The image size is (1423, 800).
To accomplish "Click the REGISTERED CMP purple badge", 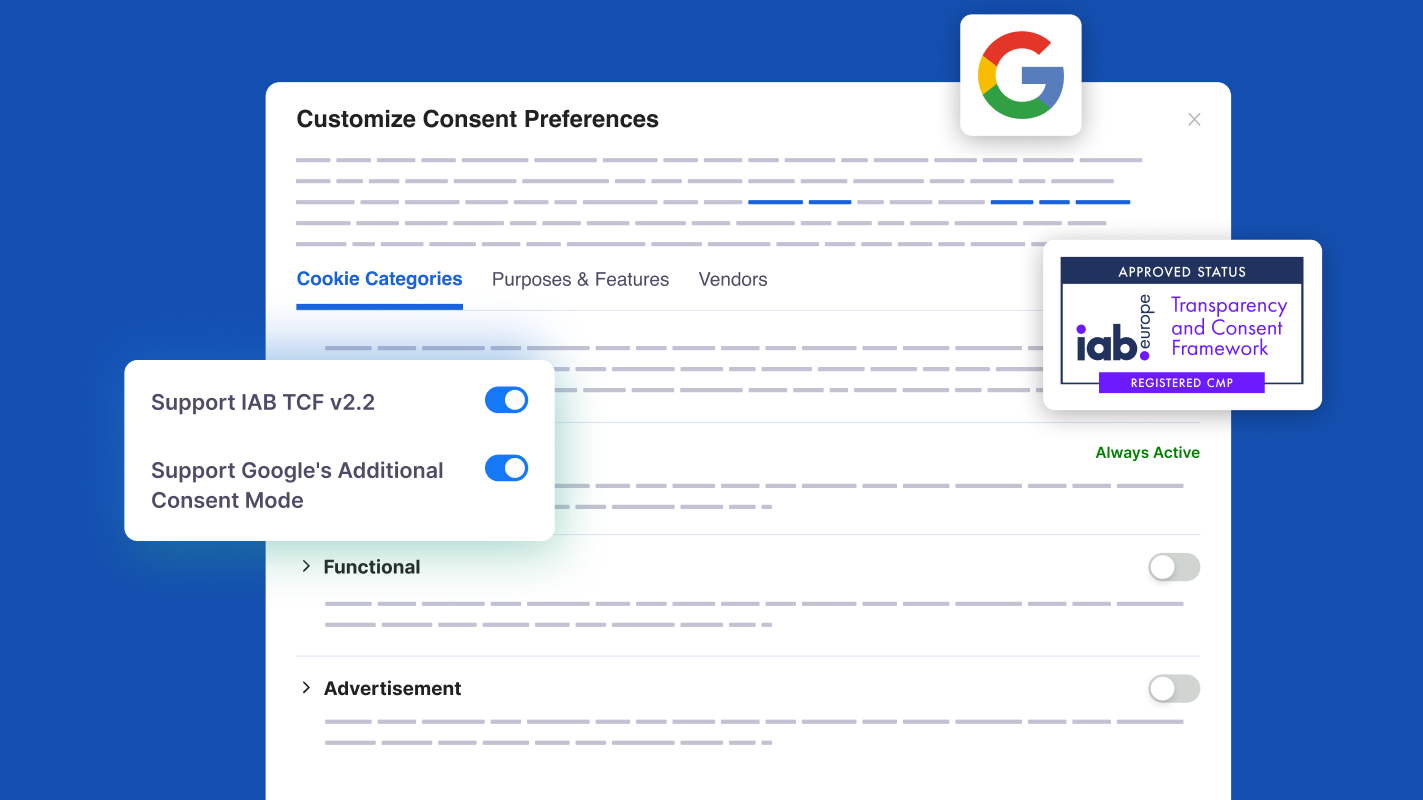I will coord(1182,382).
